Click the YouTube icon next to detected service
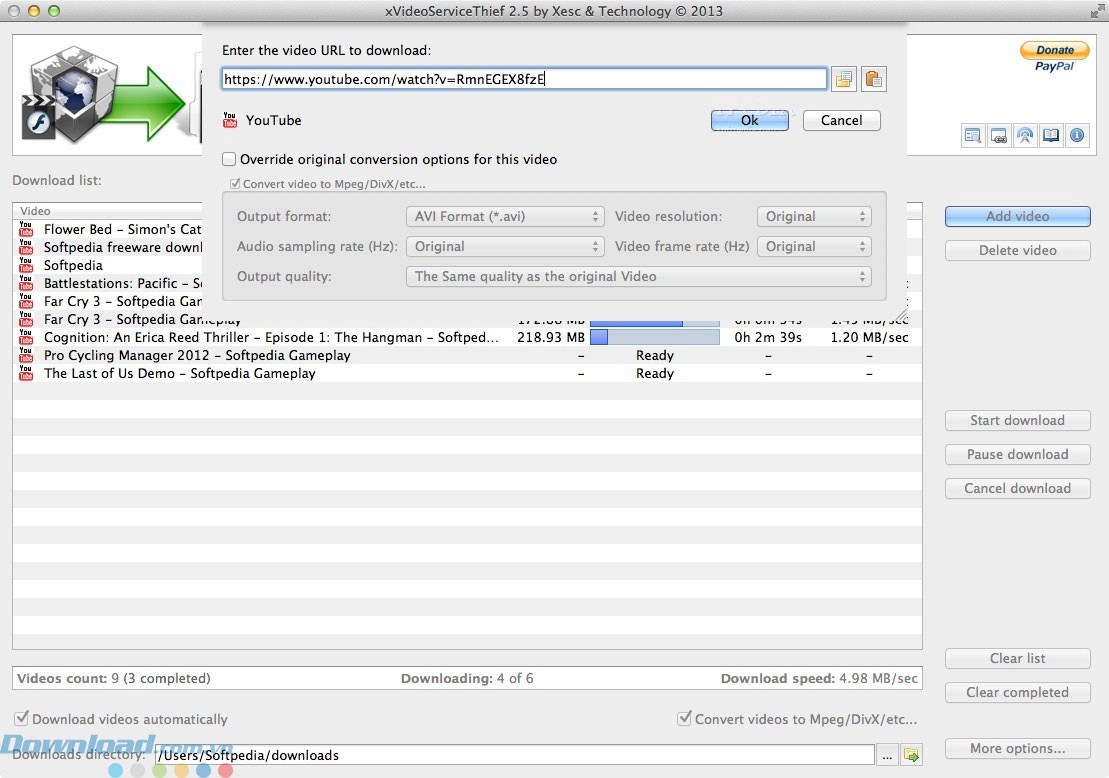 232,118
